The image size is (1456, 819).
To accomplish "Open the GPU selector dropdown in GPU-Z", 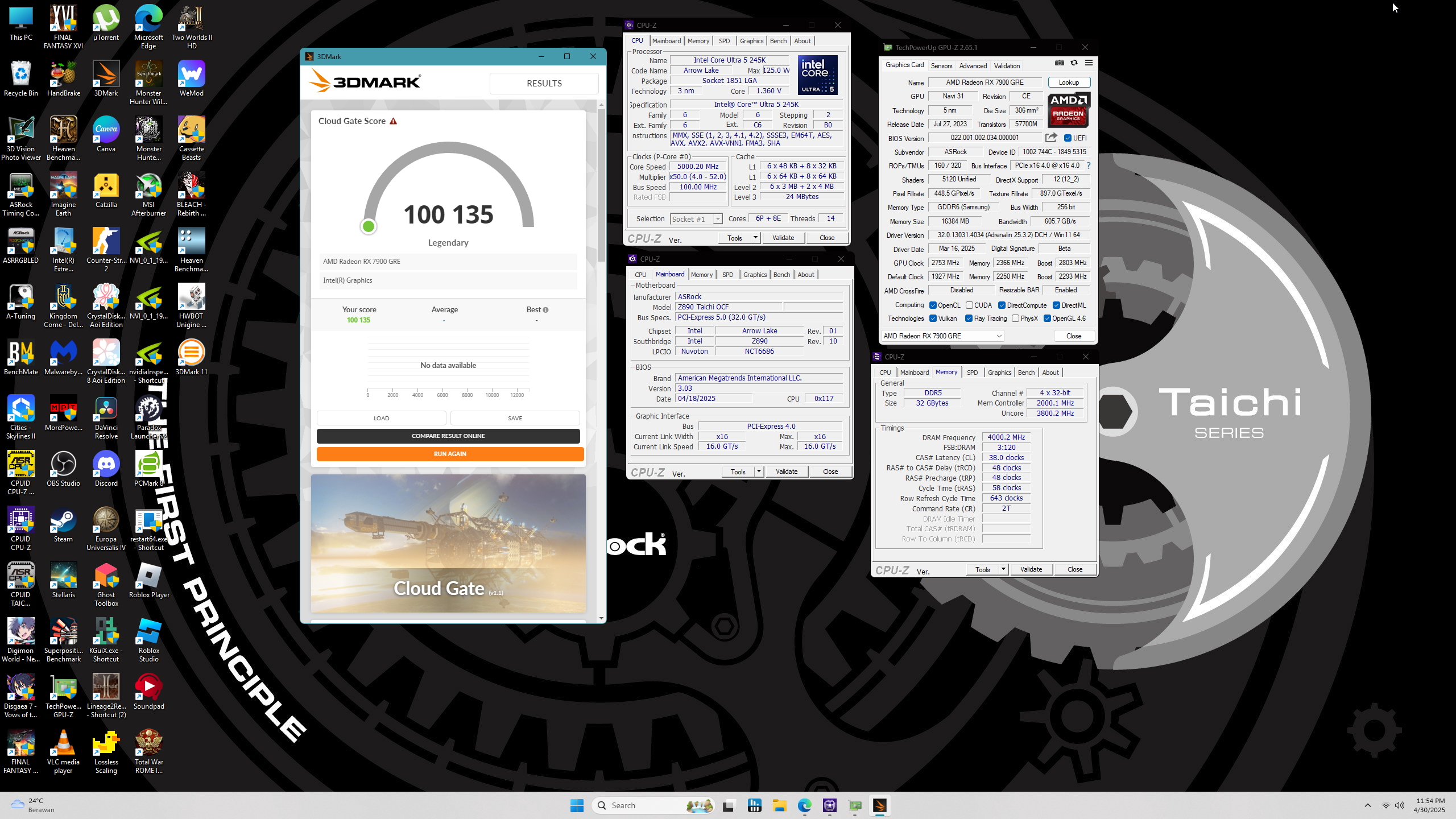I will (942, 336).
